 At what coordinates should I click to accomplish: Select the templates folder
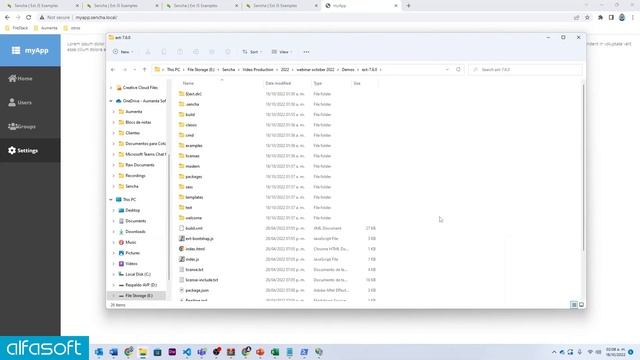[194, 197]
